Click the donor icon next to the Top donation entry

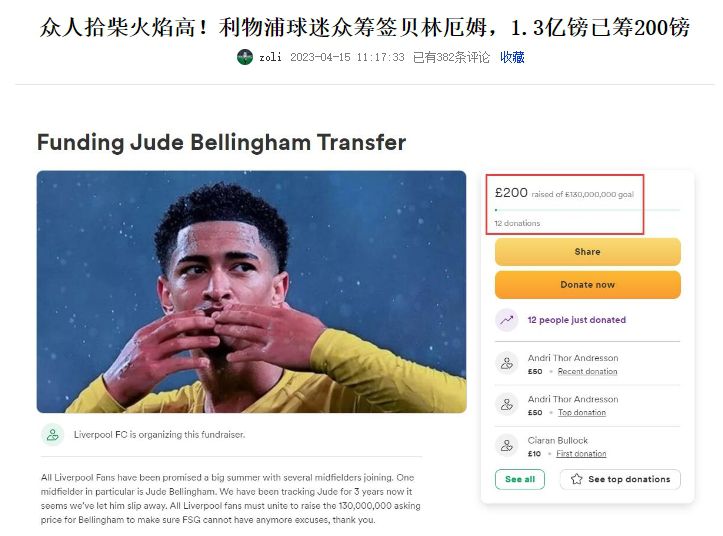click(507, 405)
